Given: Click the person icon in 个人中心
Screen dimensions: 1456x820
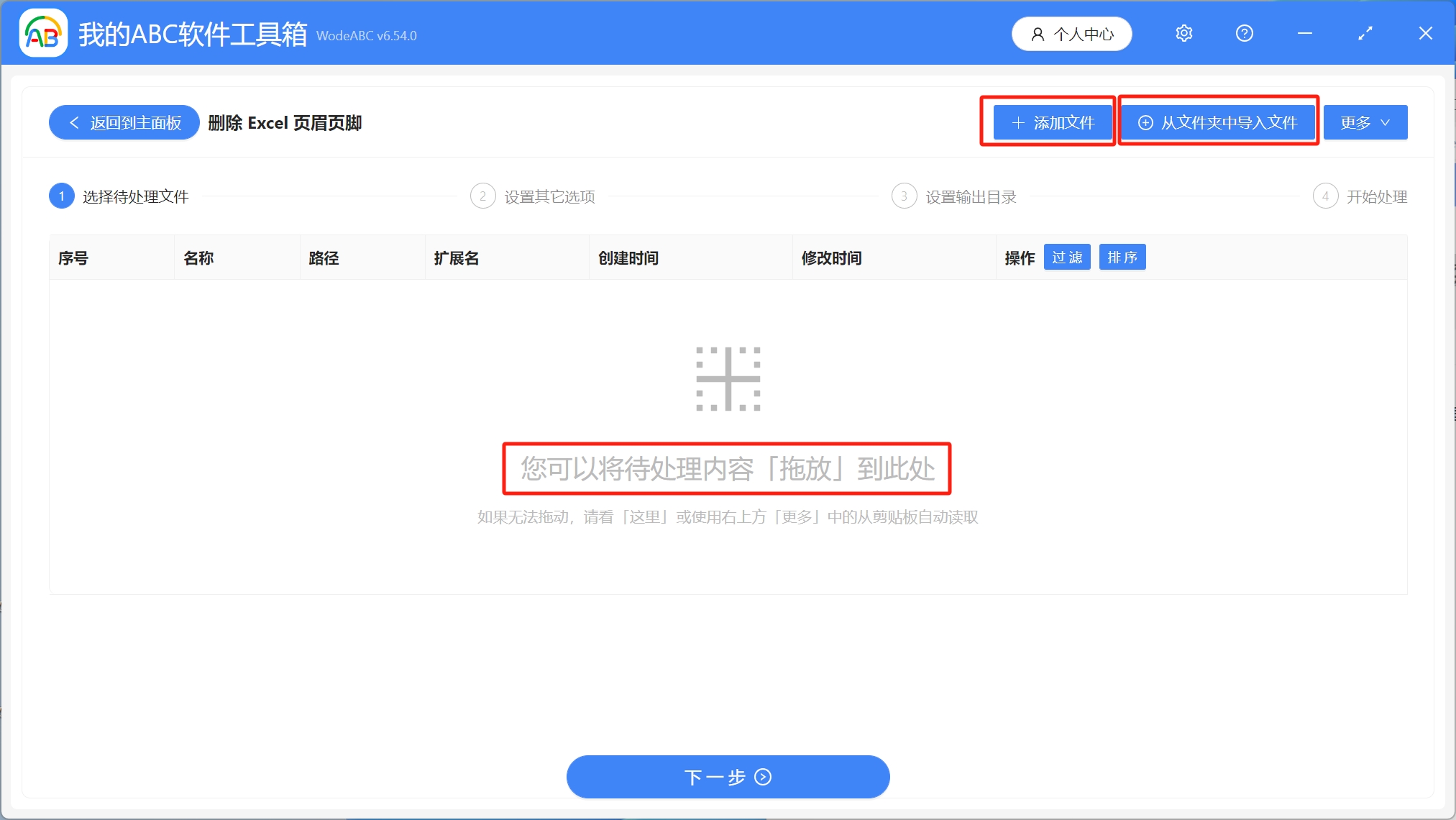Looking at the screenshot, I should click(x=1036, y=33).
